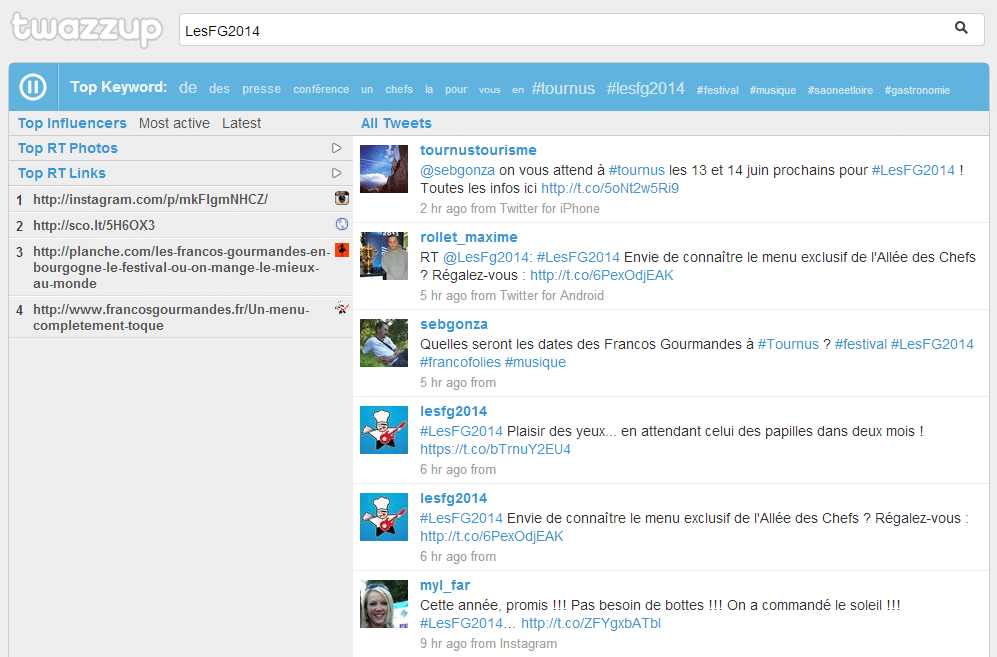Open the francosgourmandes.fr Un-menu-completement-toque link
This screenshot has height=657, width=997.
pyautogui.click(x=171, y=317)
